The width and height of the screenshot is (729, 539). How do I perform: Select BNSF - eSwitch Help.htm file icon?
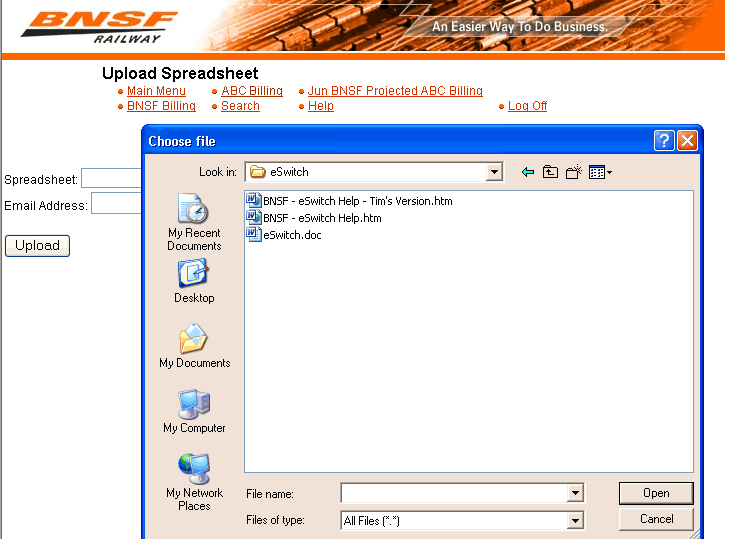click(254, 218)
